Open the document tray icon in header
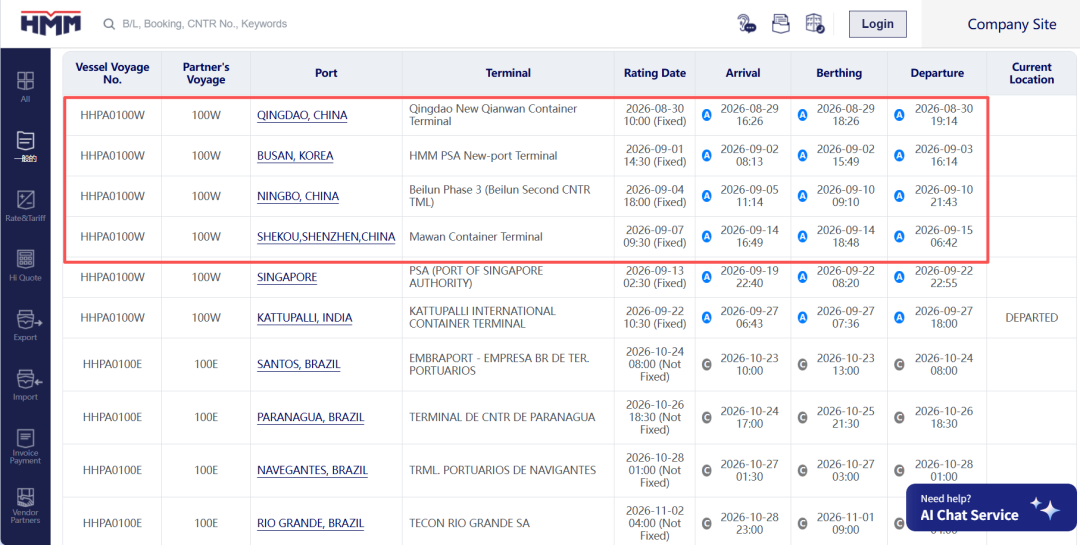 pyautogui.click(x=780, y=23)
